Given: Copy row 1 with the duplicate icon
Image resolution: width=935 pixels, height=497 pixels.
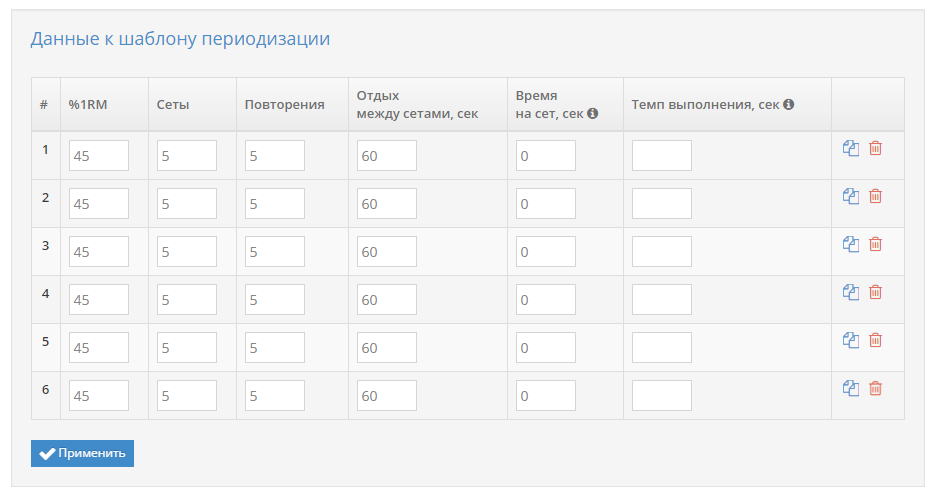Looking at the screenshot, I should pyautogui.click(x=851, y=148).
